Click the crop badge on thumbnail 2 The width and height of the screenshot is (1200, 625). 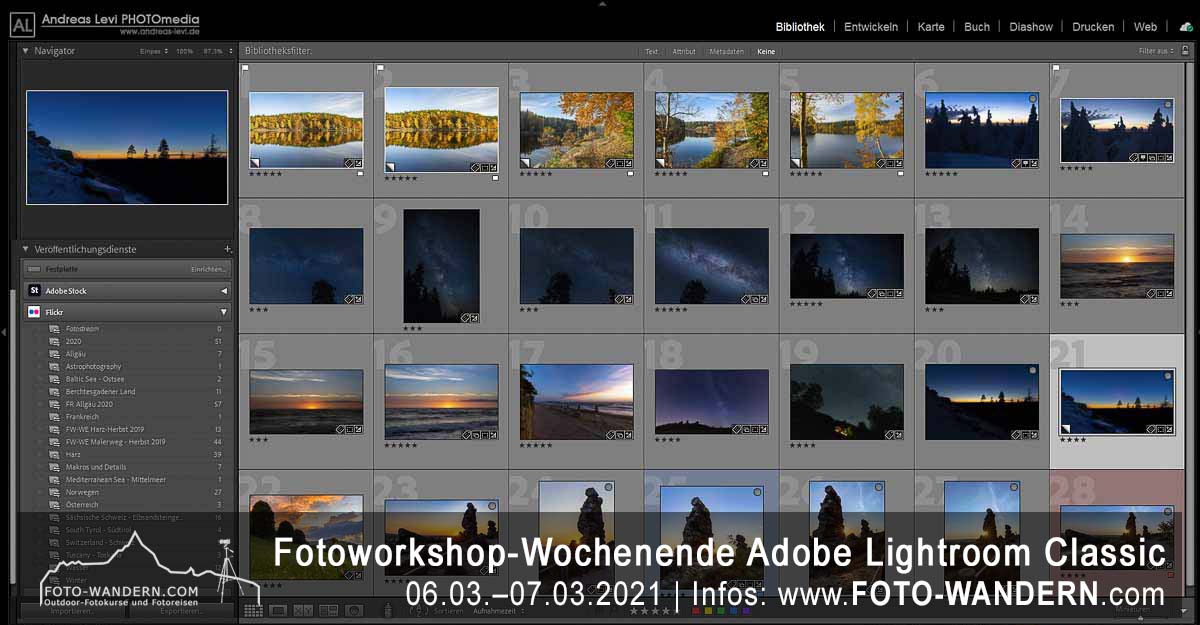[485, 167]
